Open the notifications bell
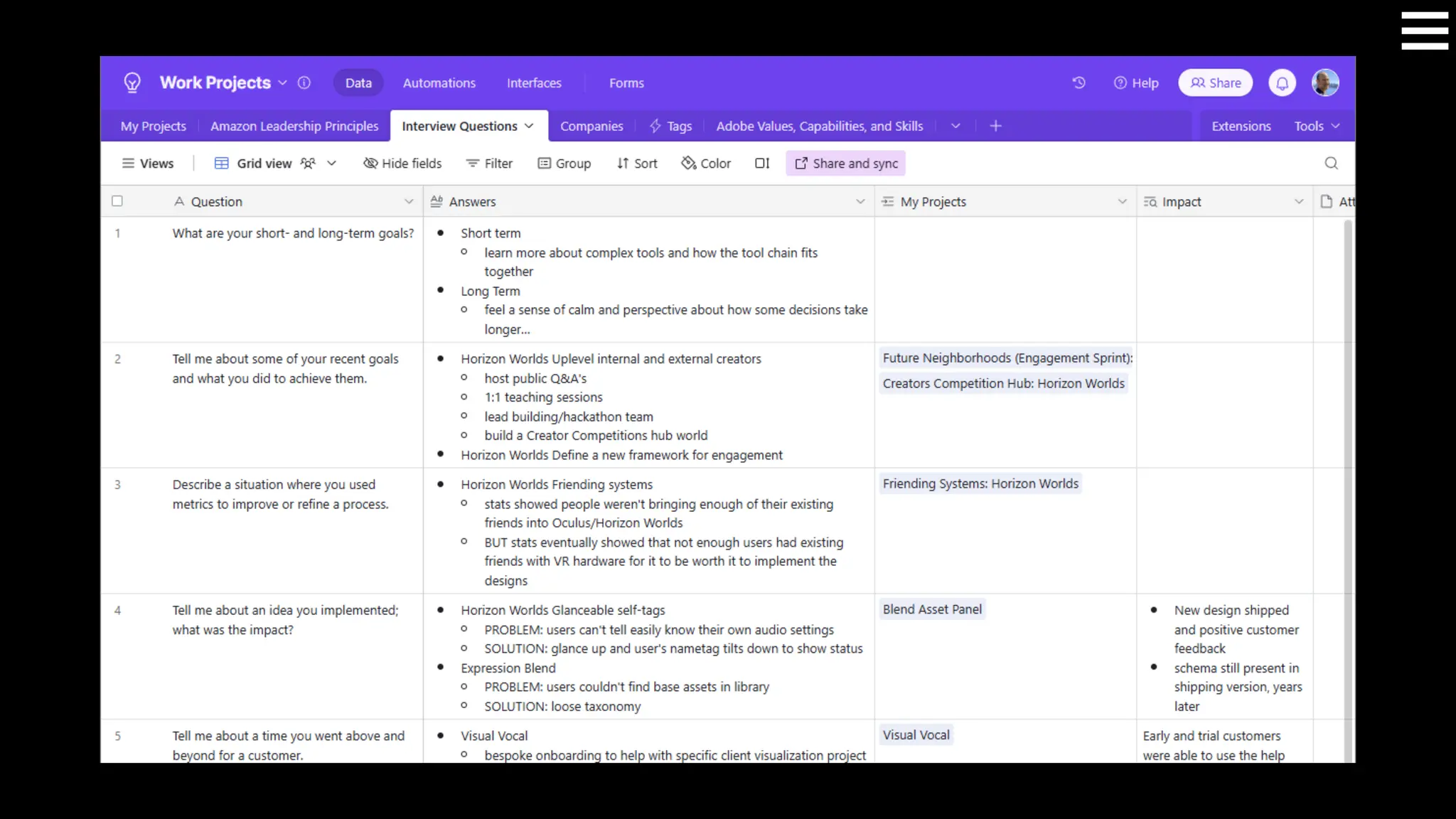 1282,83
